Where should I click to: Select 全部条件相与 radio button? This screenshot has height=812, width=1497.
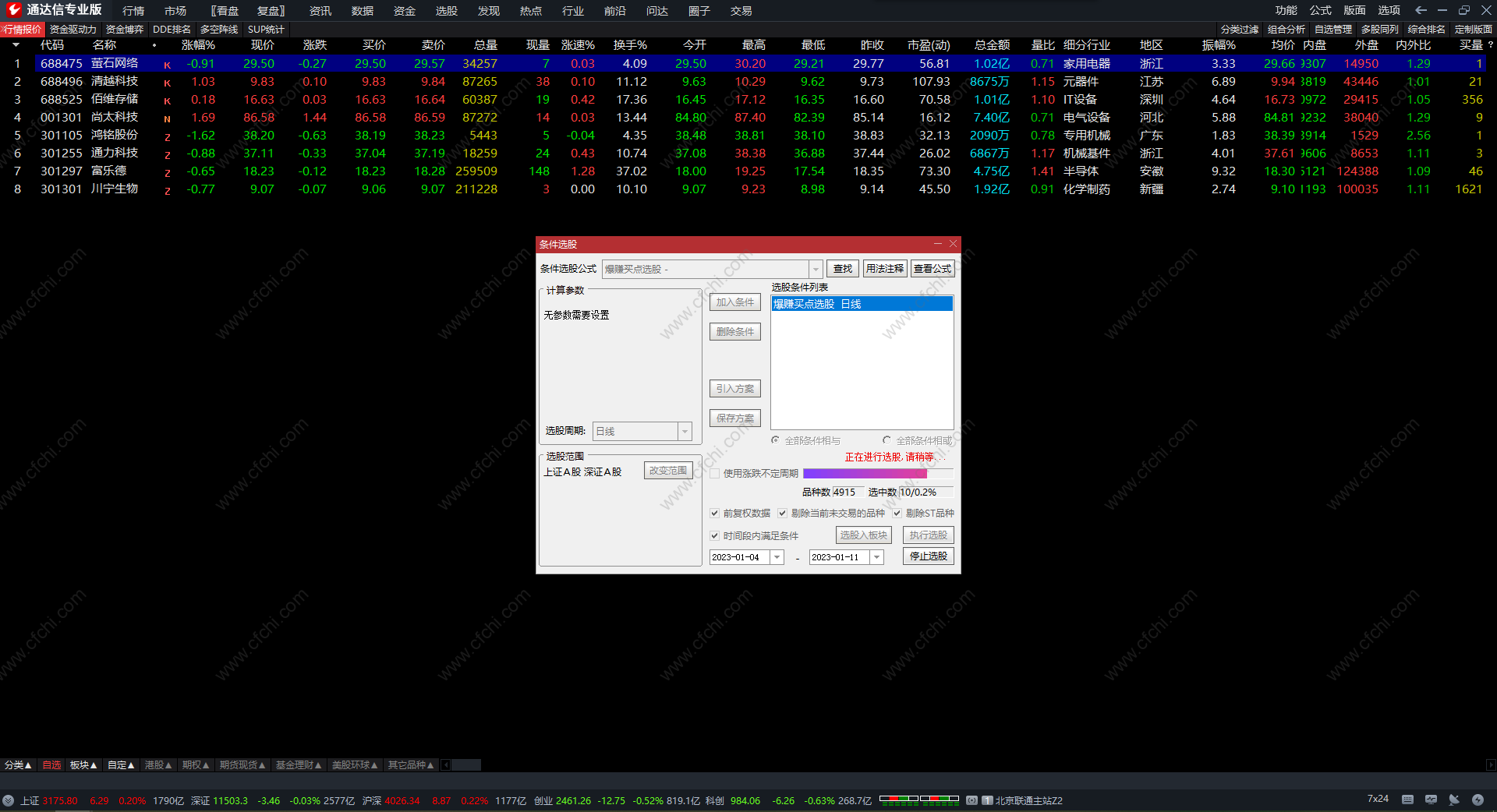point(775,440)
